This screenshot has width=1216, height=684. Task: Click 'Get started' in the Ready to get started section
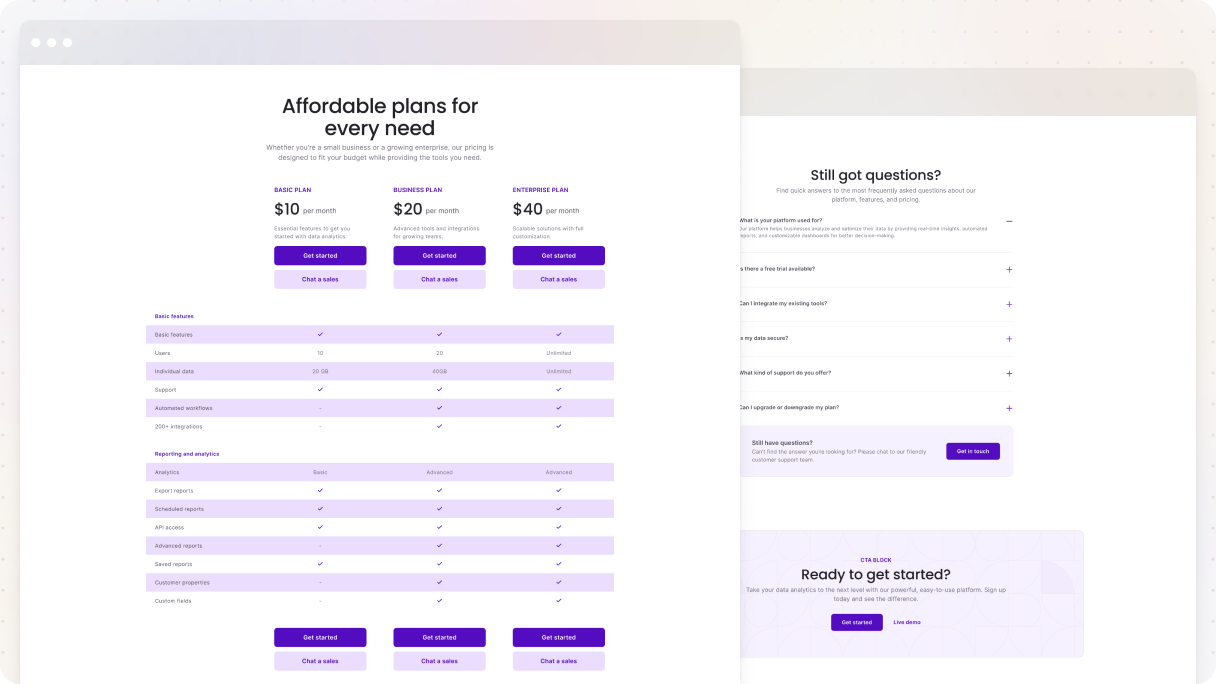point(856,622)
